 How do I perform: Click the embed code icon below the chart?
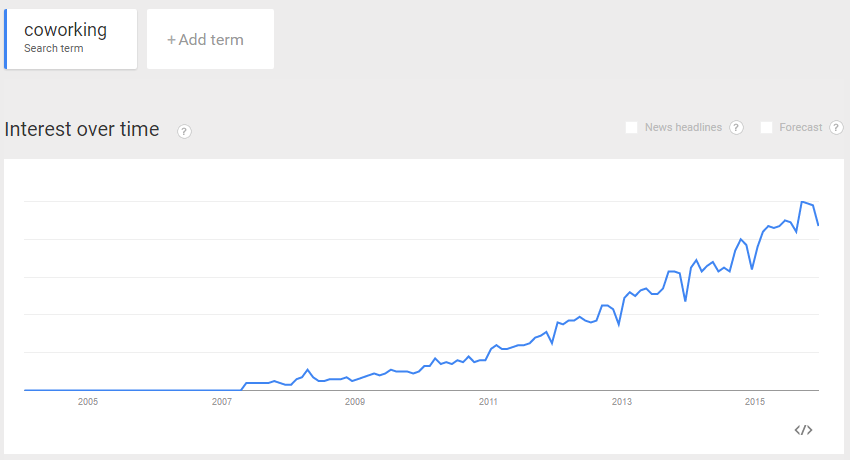click(803, 430)
